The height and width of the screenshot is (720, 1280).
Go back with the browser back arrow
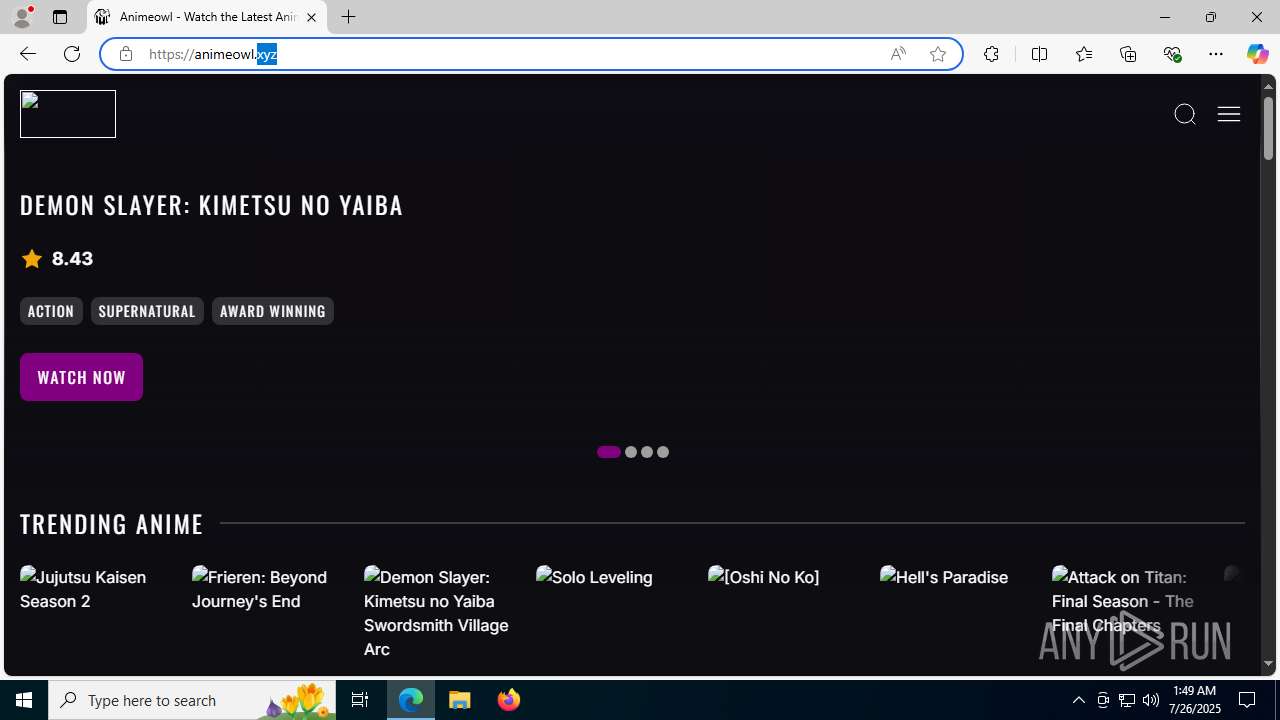point(27,54)
